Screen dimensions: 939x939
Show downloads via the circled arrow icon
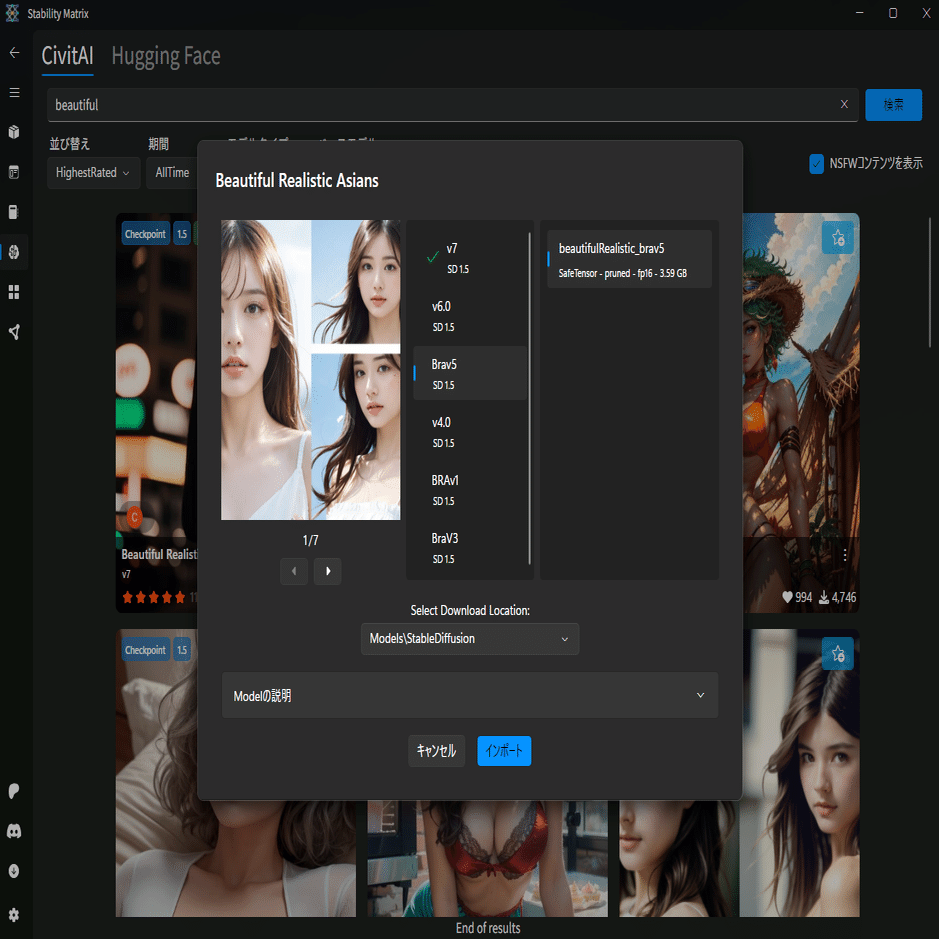tap(14, 871)
